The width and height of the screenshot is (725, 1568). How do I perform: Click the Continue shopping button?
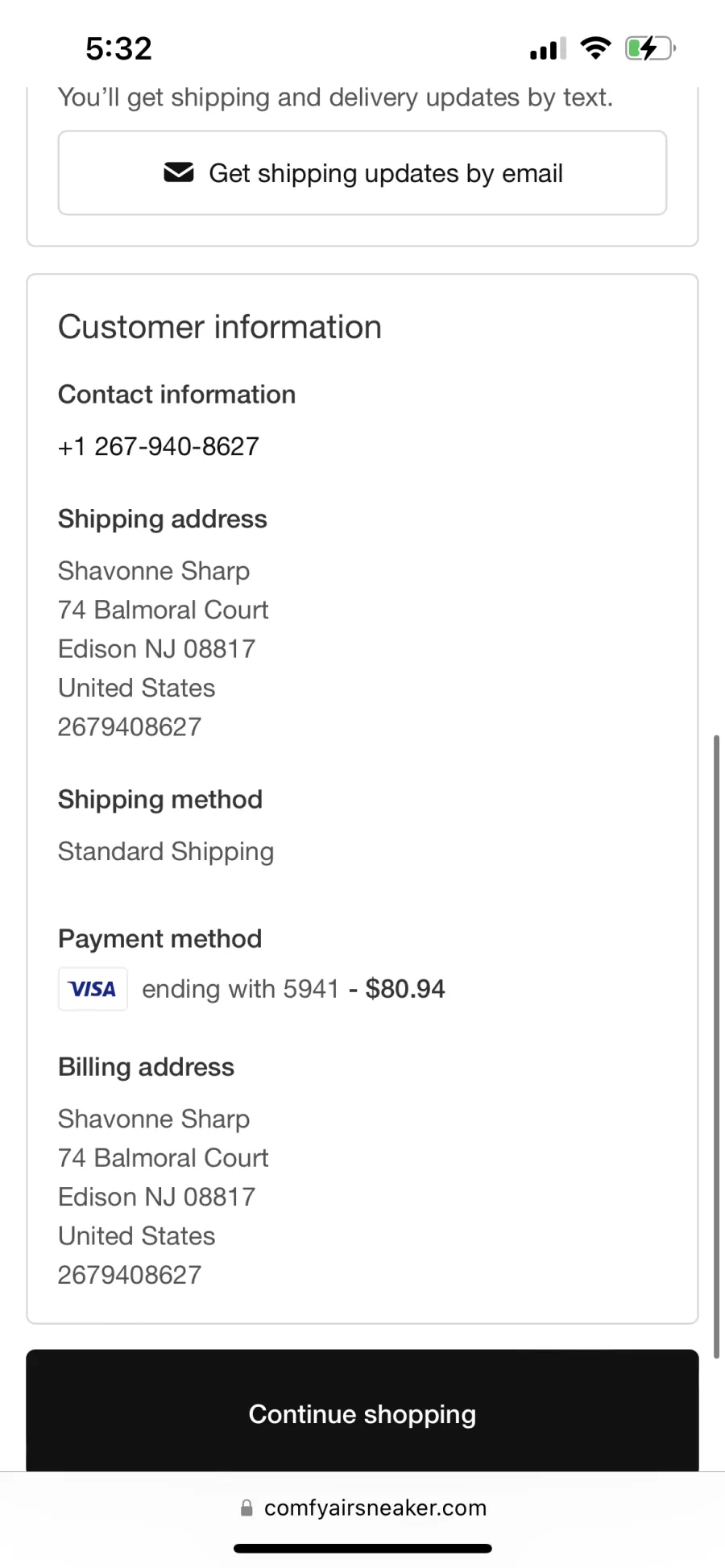pyautogui.click(x=362, y=1413)
